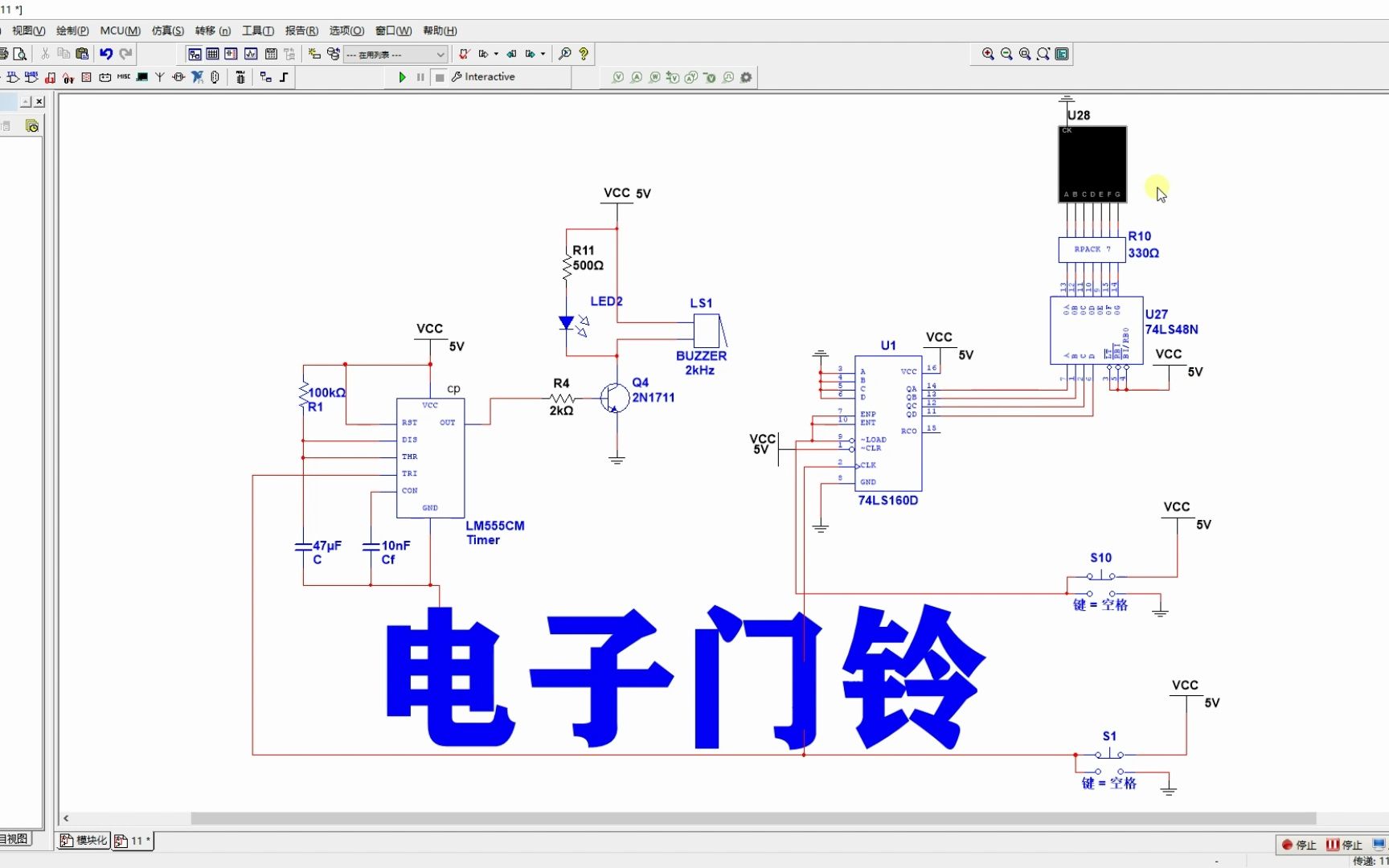Click the Cut scissors icon
Screen dimensions: 1389x868
click(x=45, y=54)
